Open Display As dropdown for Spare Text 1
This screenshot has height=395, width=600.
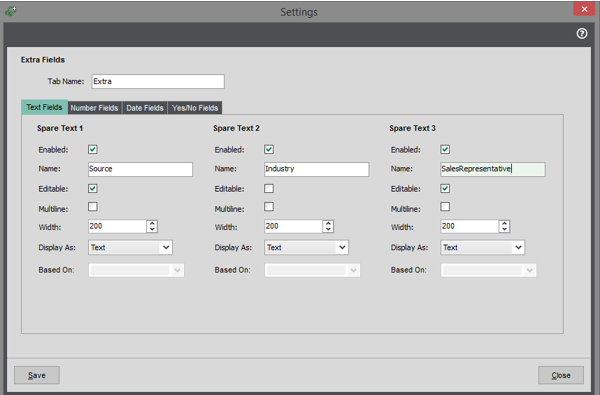[130, 247]
